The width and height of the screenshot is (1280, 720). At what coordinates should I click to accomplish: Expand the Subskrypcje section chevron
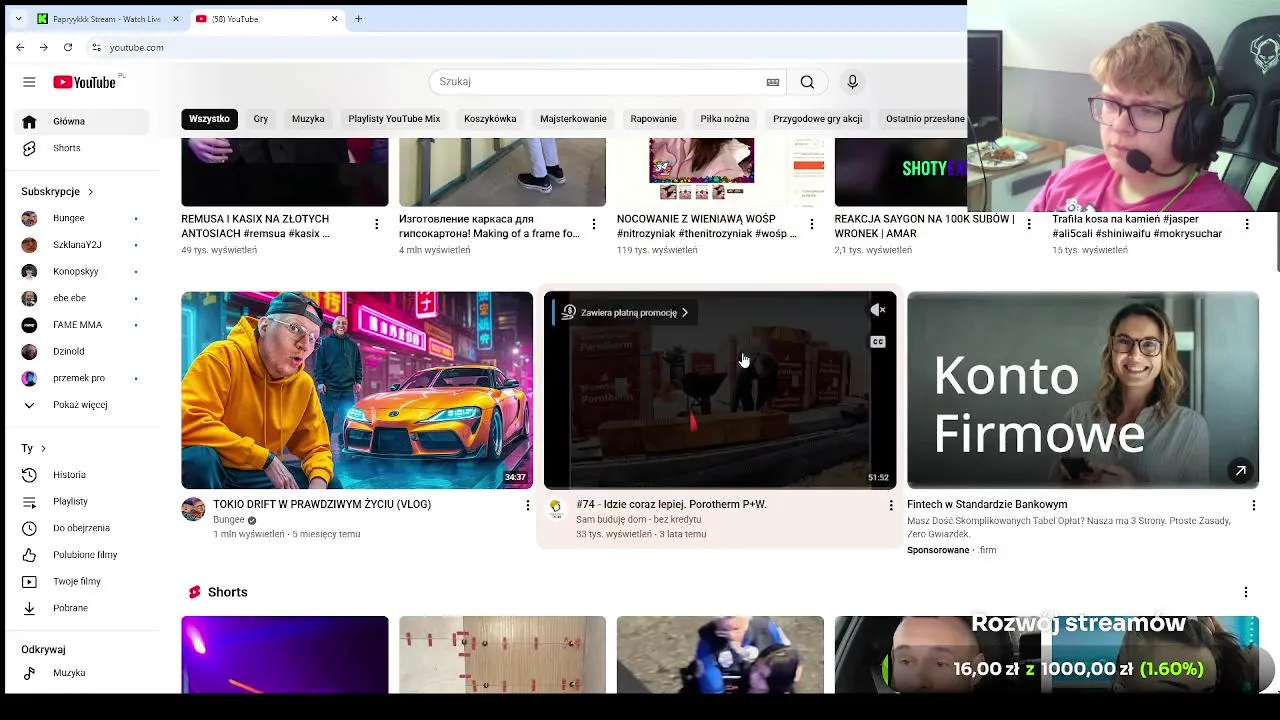click(90, 191)
